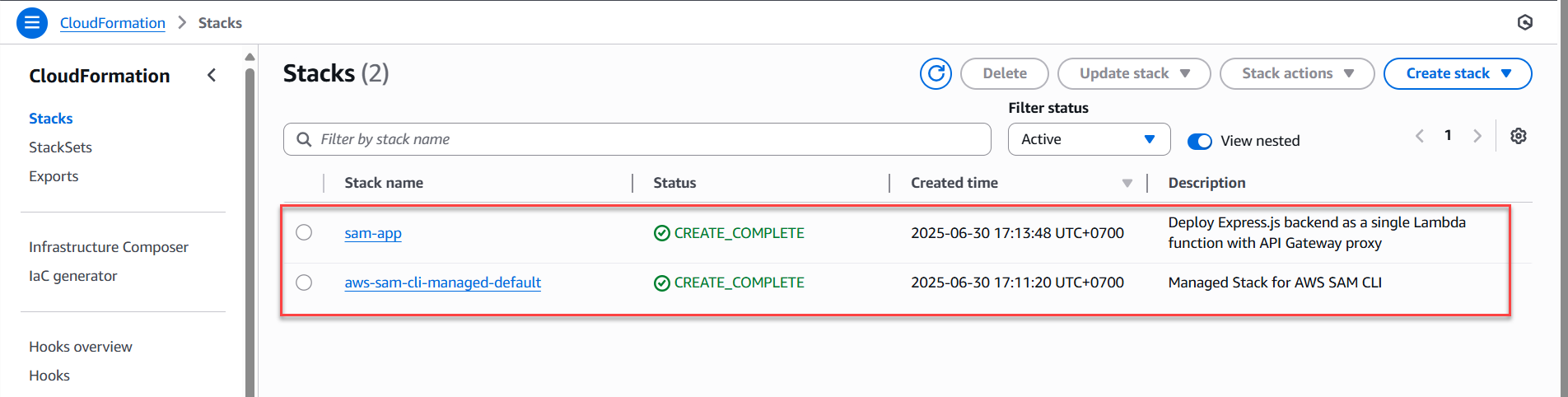1568x397 pixels.
Task: Expand the Create stack dropdown
Action: [1458, 73]
